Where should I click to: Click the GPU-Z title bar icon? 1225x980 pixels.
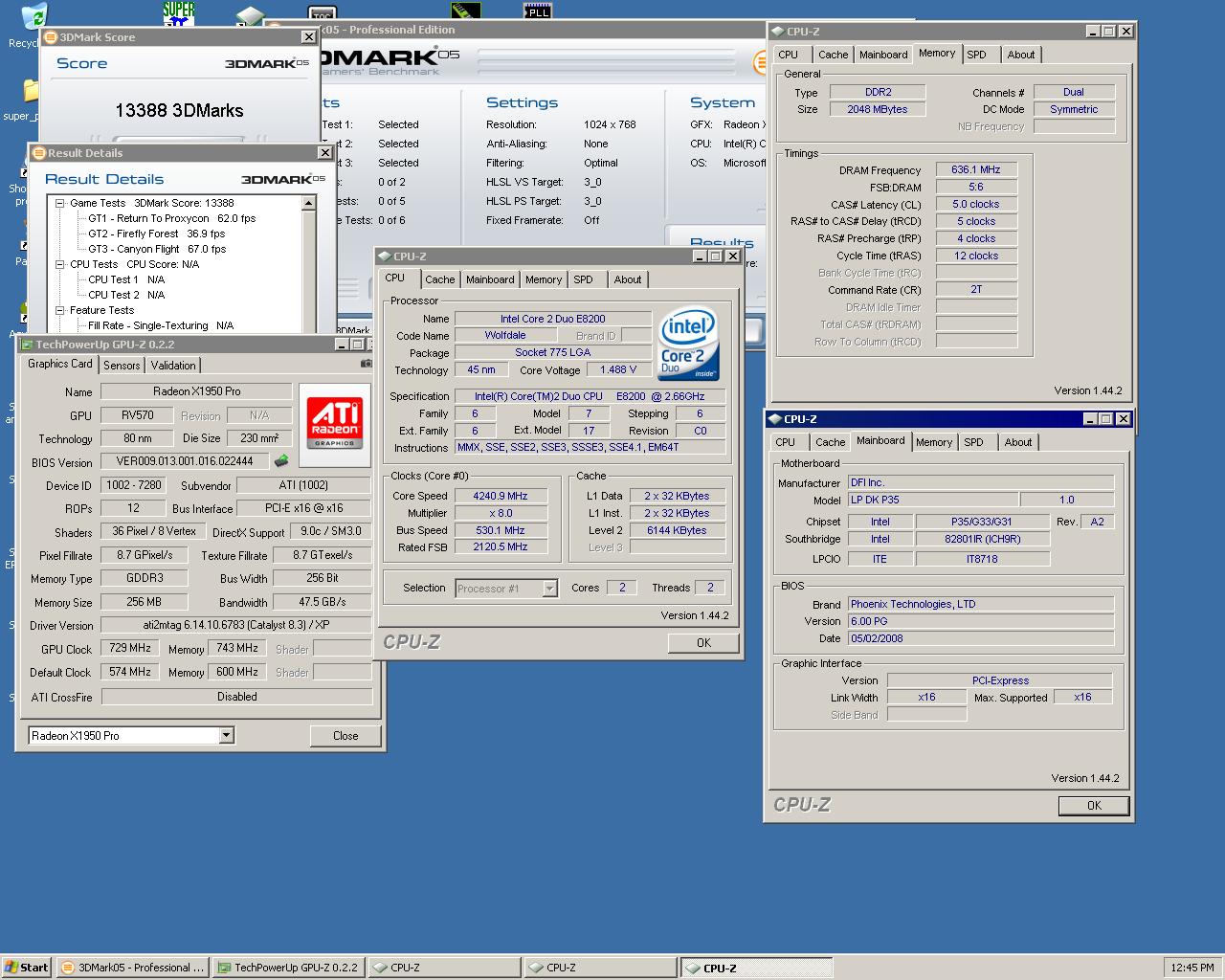pos(28,345)
